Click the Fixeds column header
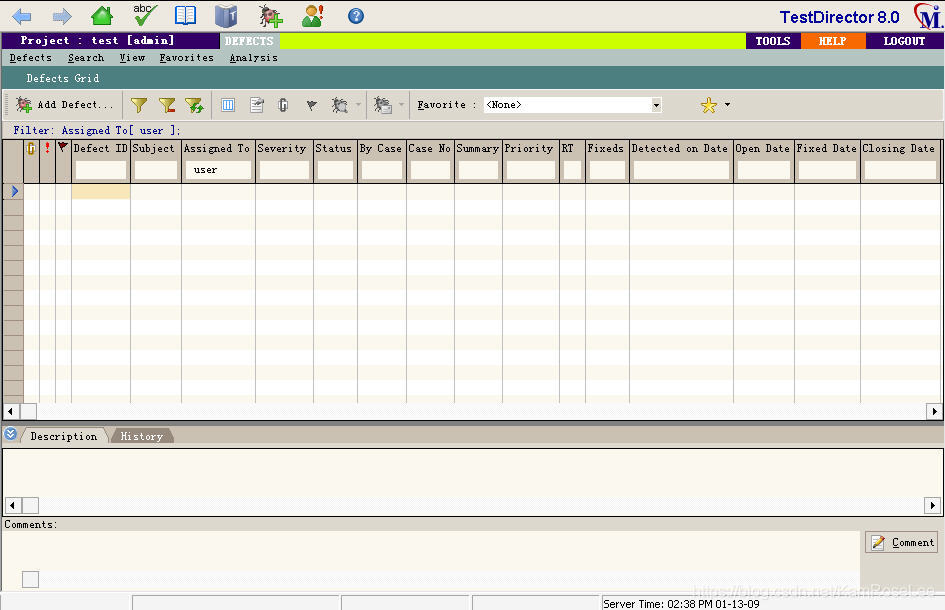Screen dimensions: 945x610 click(x=606, y=148)
